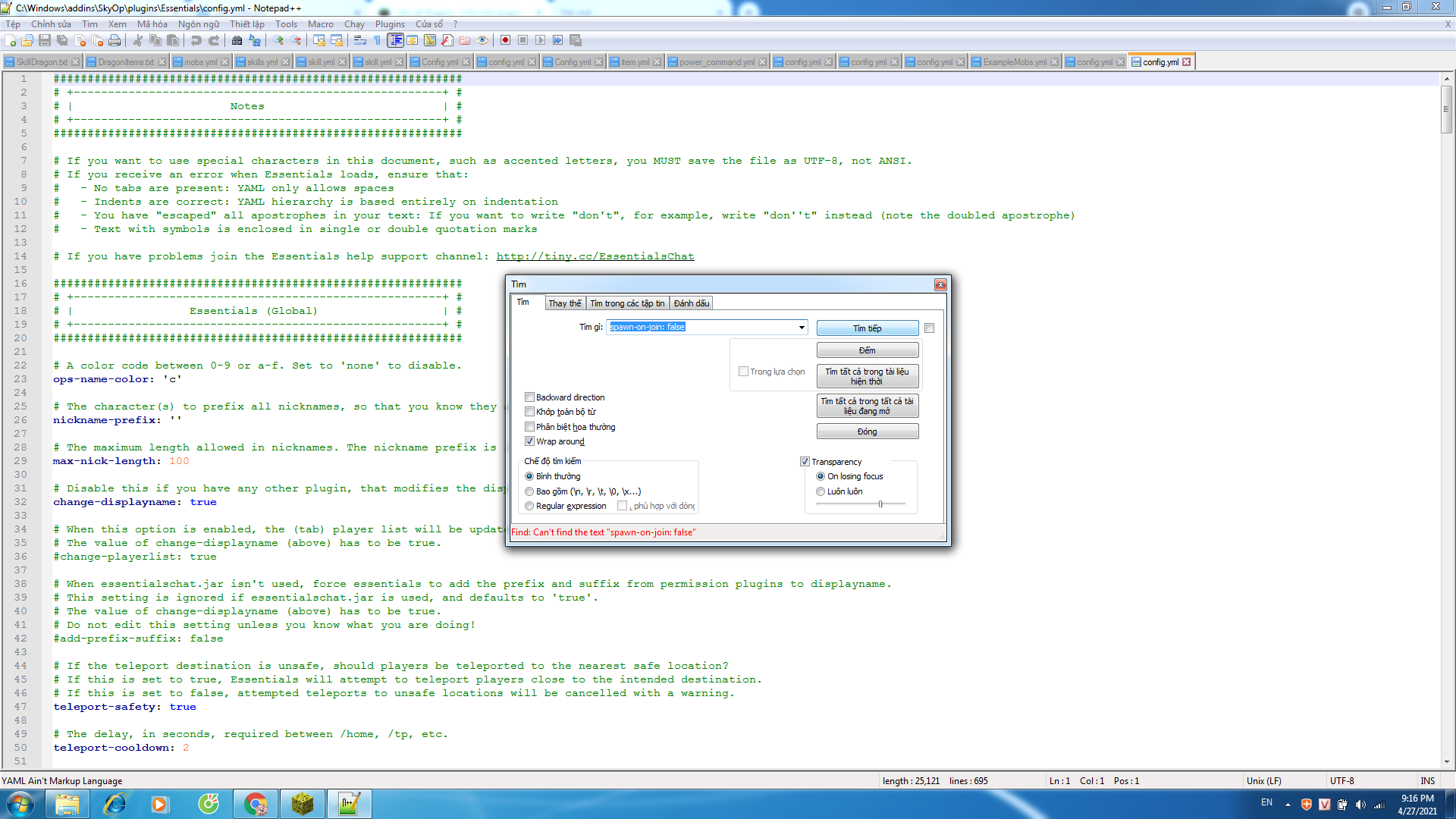The width and height of the screenshot is (1456, 819).
Task: Click the Find binoculars toolbar icon
Action: 237,40
